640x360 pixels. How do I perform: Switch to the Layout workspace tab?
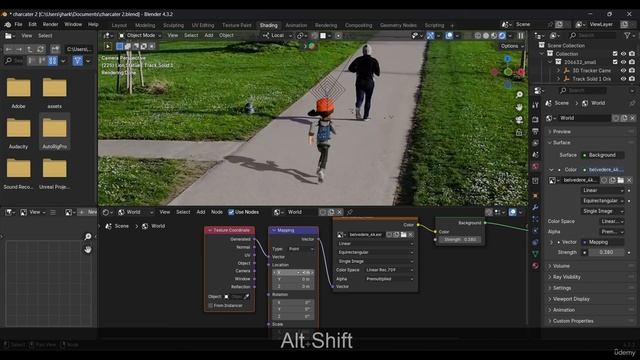click(x=119, y=25)
